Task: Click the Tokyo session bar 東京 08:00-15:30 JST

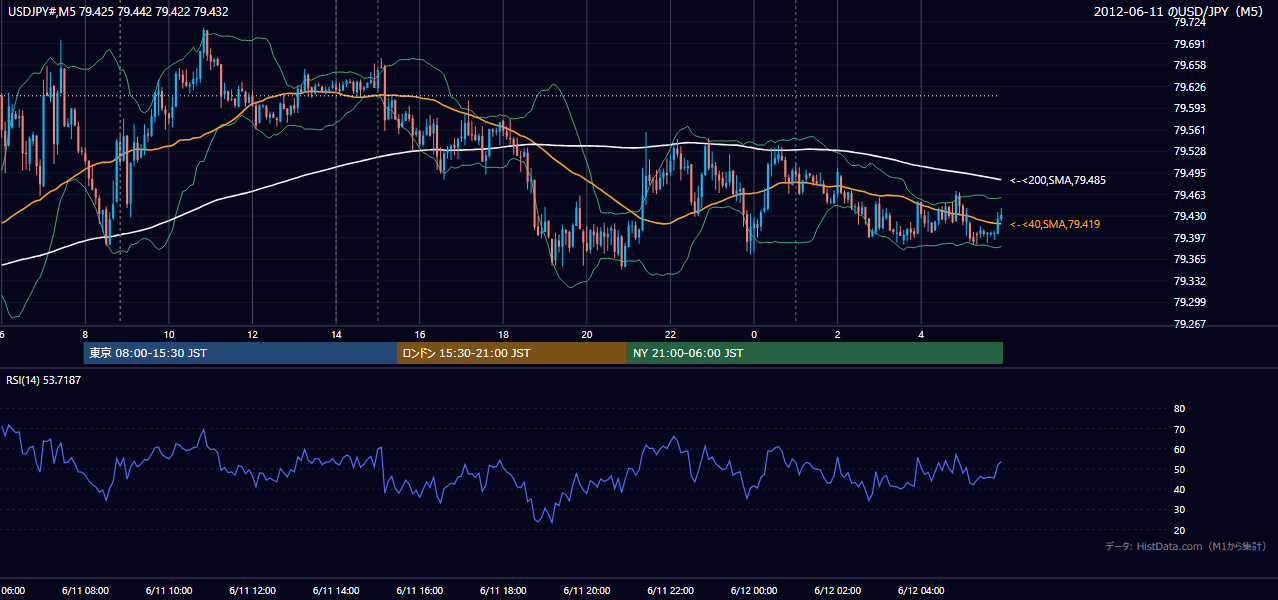Action: click(241, 353)
